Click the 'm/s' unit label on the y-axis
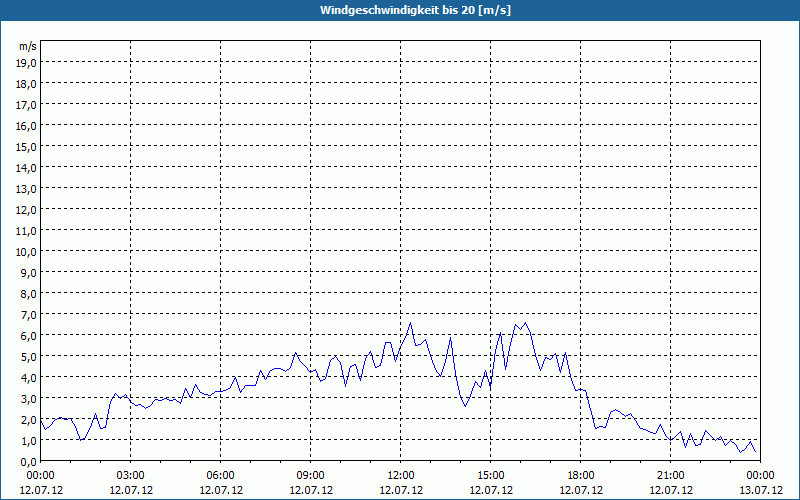800x500 pixels. [28, 46]
